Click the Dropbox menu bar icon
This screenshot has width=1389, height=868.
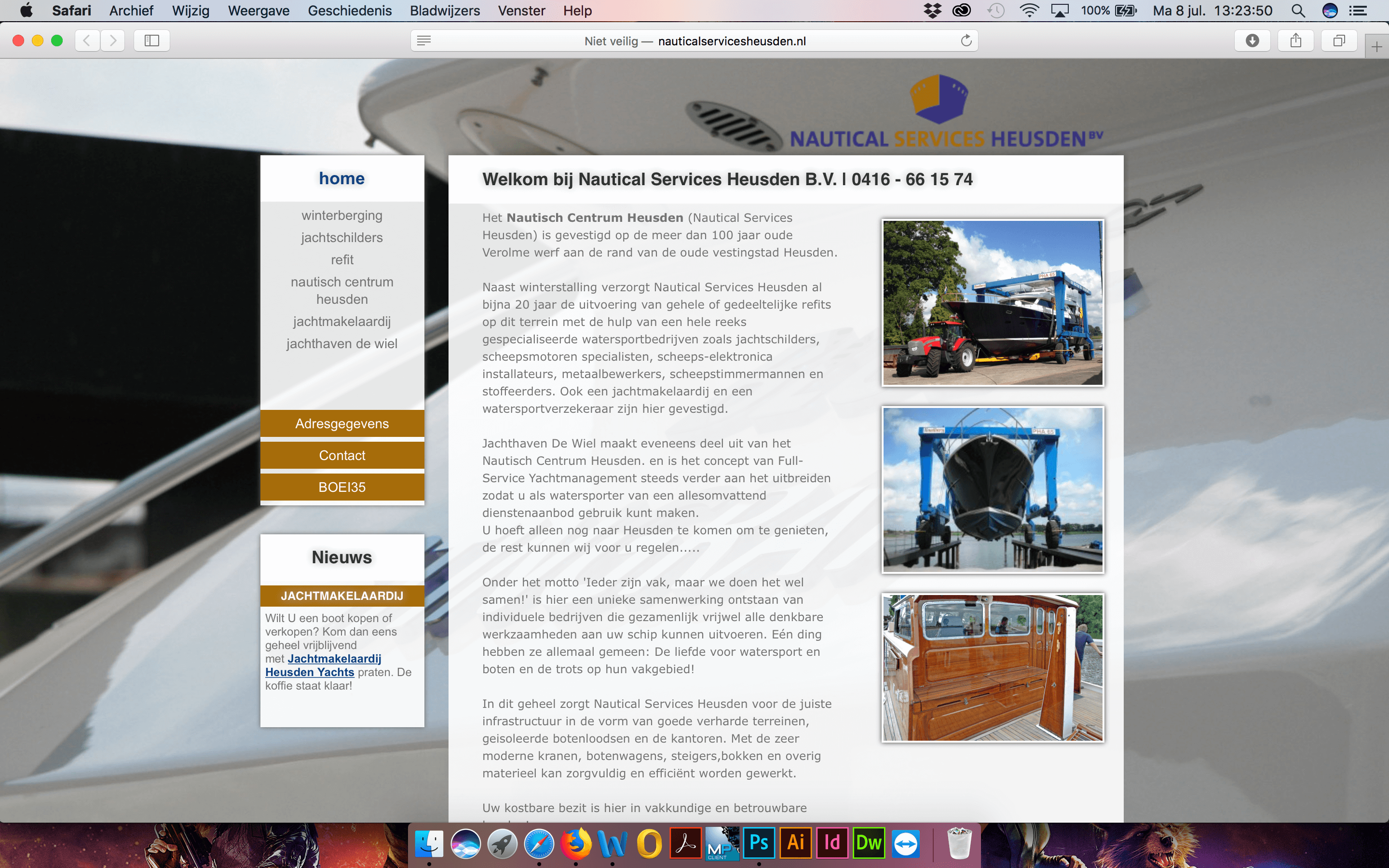click(x=933, y=10)
